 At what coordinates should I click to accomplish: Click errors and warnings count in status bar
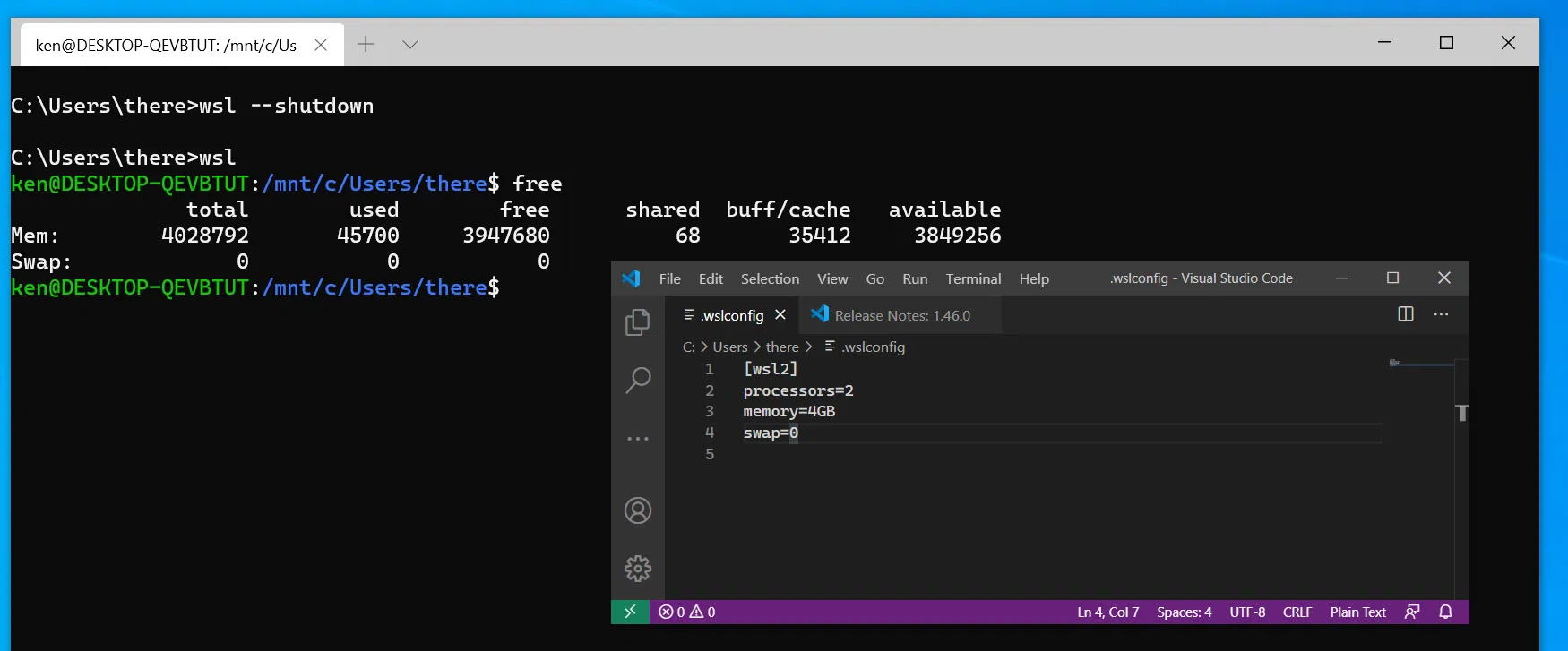click(687, 612)
